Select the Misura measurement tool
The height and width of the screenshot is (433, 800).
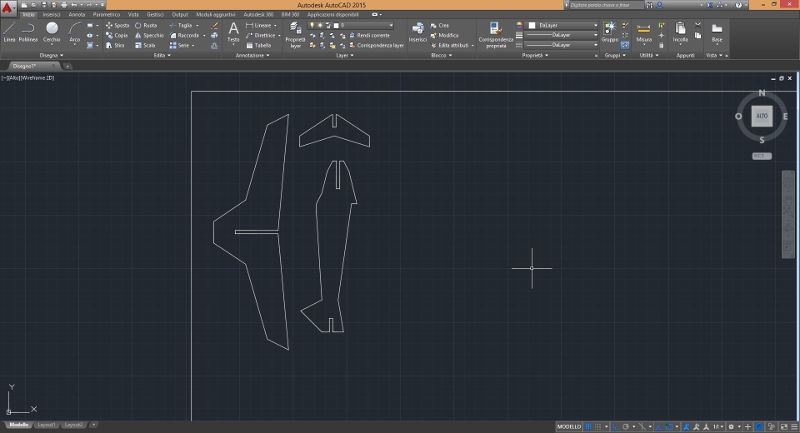[x=644, y=31]
